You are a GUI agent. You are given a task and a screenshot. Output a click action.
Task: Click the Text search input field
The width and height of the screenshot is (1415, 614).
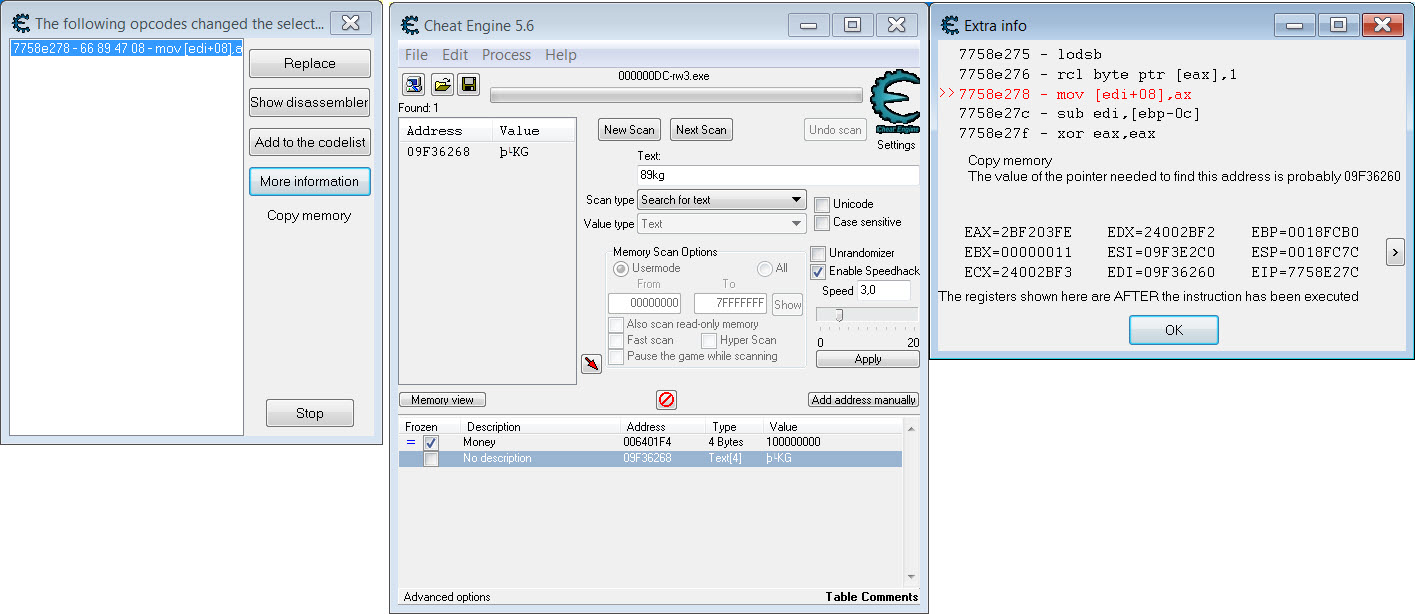(778, 175)
